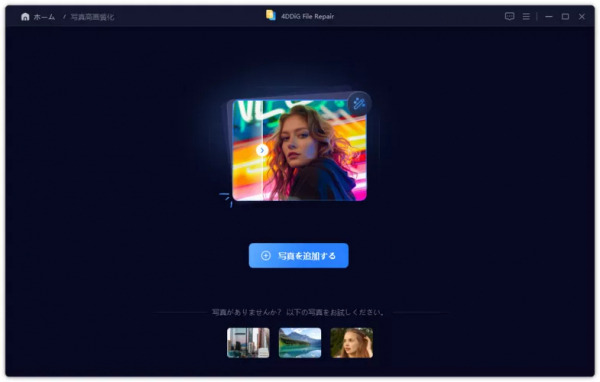Click the magic wand enhance icon
The height and width of the screenshot is (382, 600).
tap(359, 104)
